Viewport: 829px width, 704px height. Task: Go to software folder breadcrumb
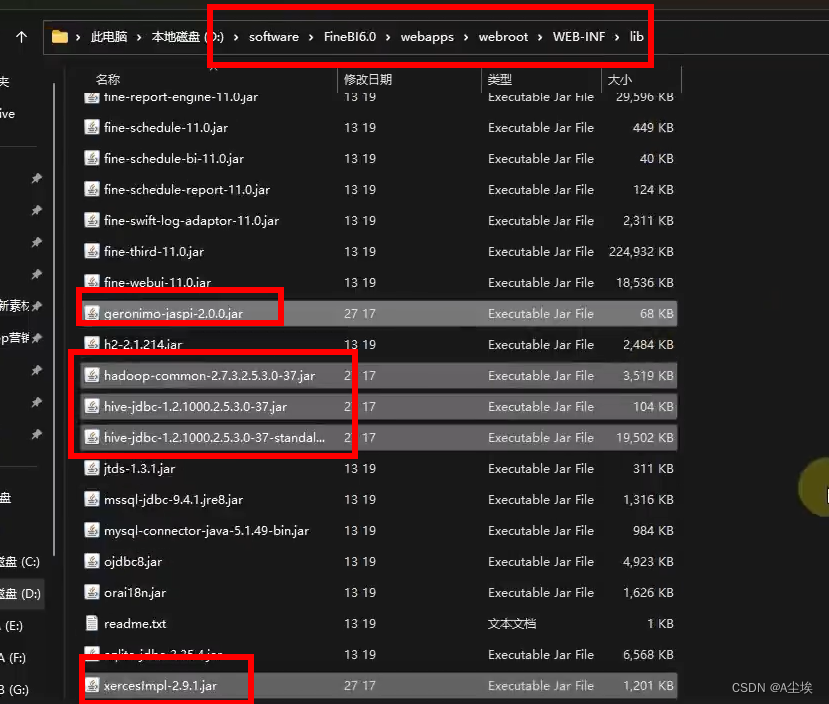click(x=274, y=37)
